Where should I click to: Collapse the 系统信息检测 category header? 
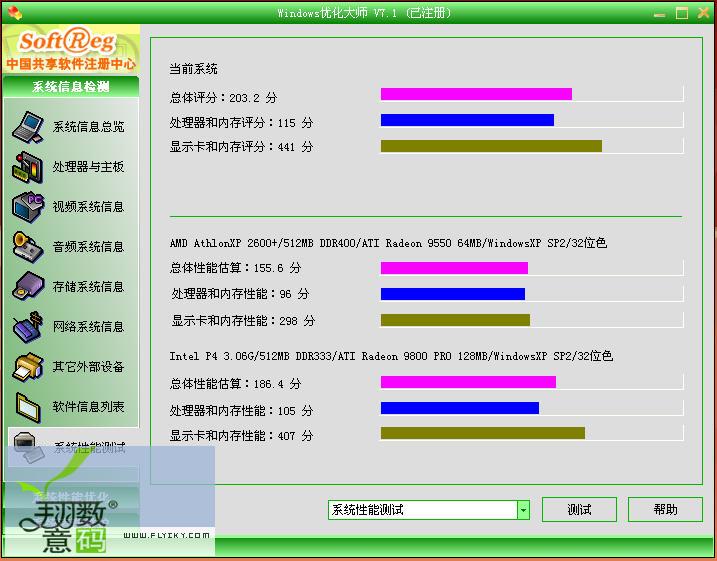pyautogui.click(x=70, y=87)
